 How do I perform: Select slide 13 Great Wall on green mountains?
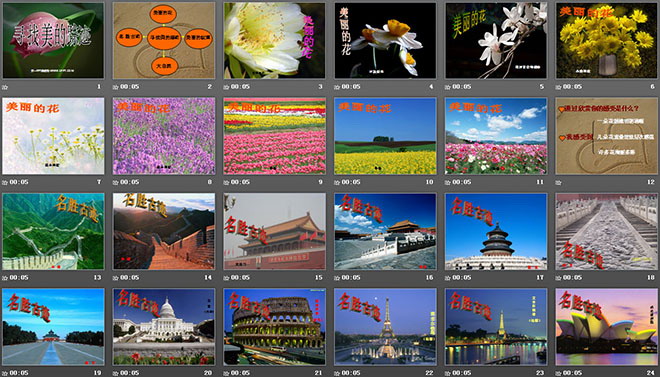click(53, 231)
